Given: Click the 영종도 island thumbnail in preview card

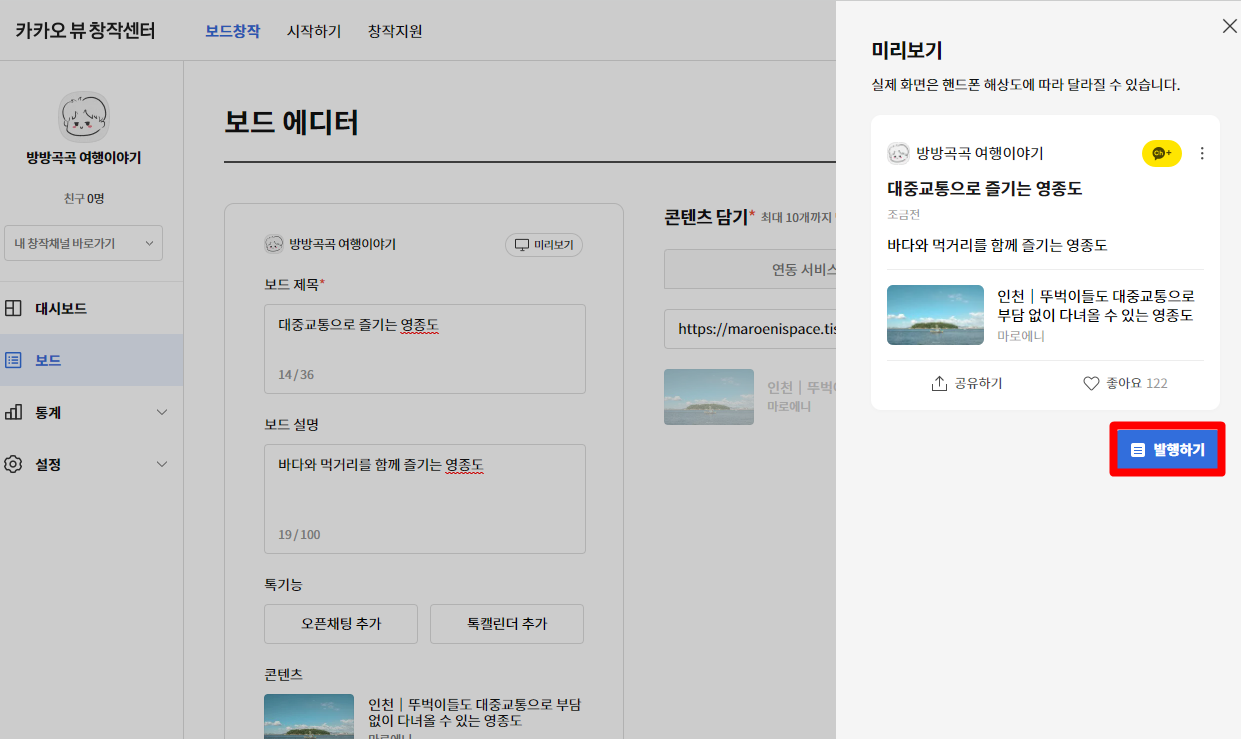Looking at the screenshot, I should [935, 315].
